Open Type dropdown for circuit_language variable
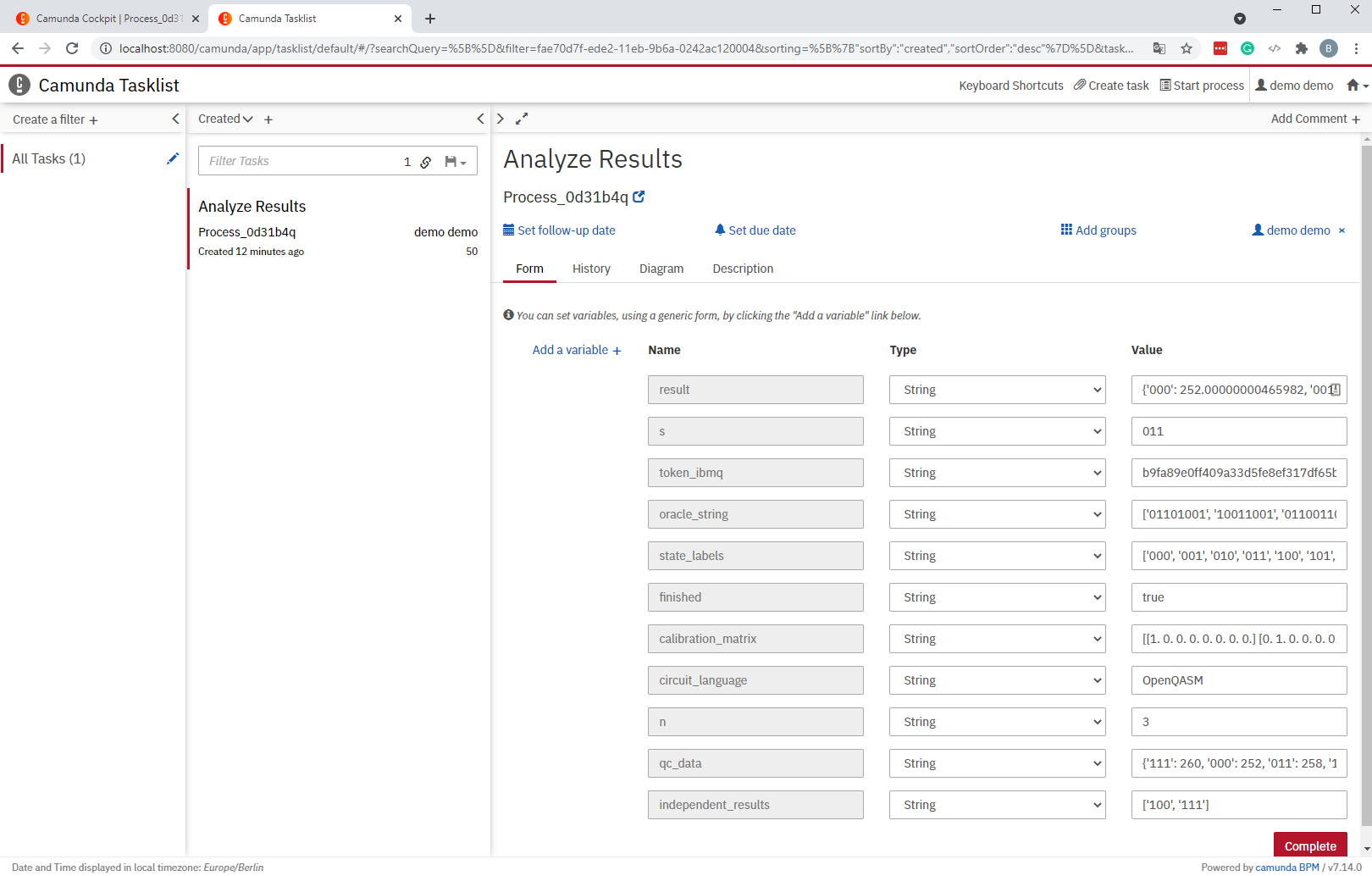1372x876 pixels. pos(997,680)
